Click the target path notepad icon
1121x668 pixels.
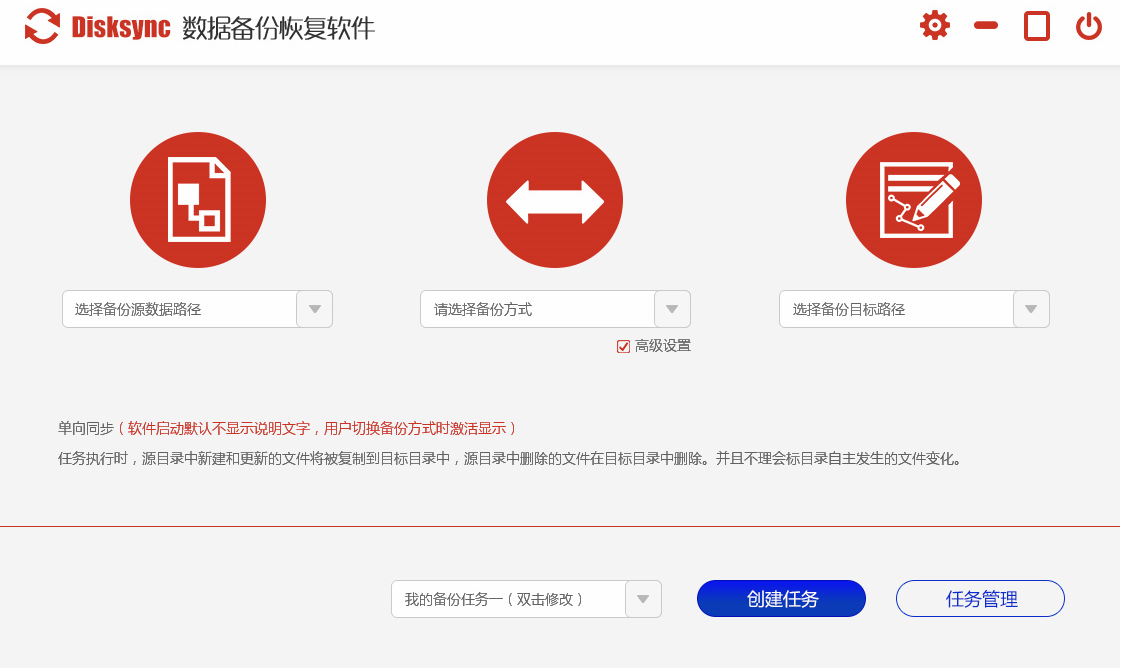click(x=914, y=200)
